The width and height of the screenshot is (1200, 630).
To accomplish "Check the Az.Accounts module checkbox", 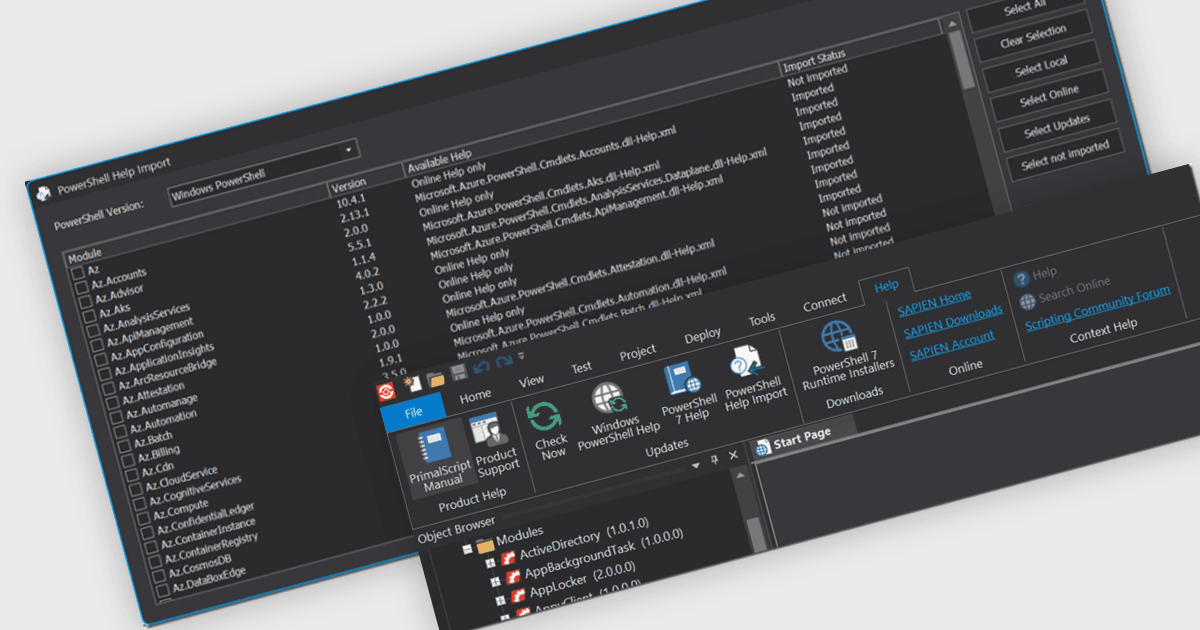I will (82, 288).
